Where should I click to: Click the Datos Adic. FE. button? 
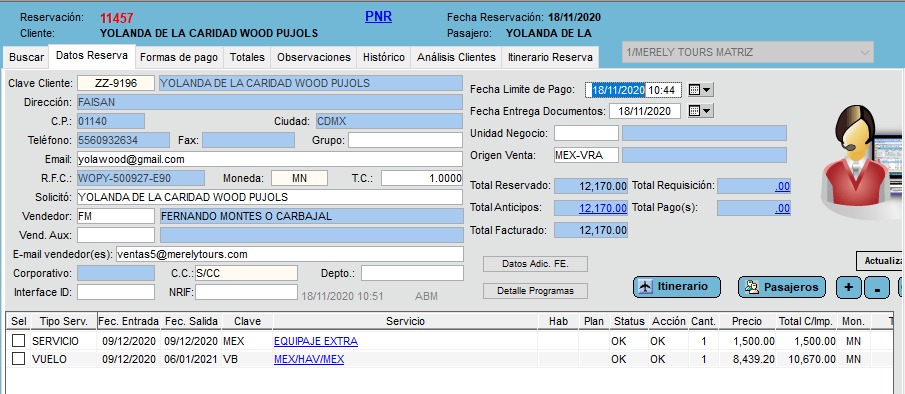click(535, 264)
